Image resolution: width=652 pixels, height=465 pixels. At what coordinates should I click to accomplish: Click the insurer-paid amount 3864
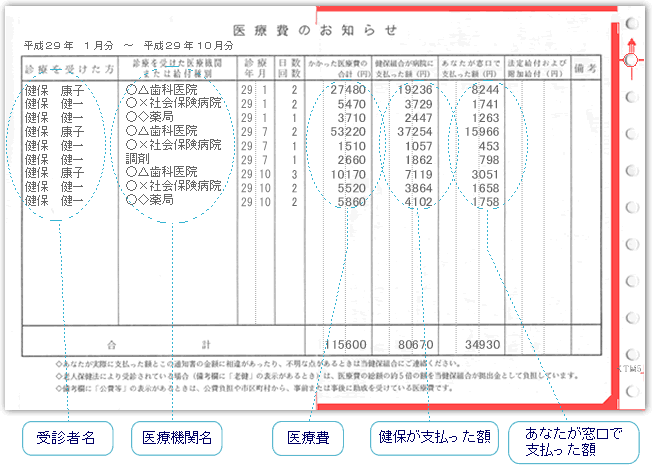[418, 188]
